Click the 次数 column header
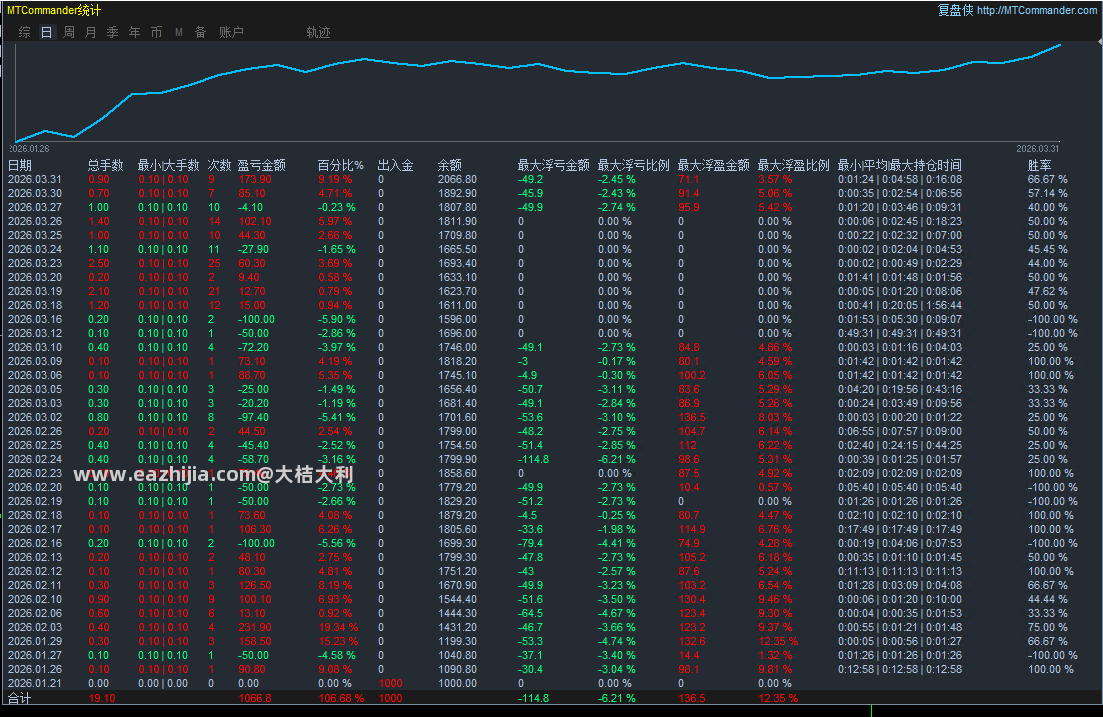The image size is (1103, 717). coord(219,165)
